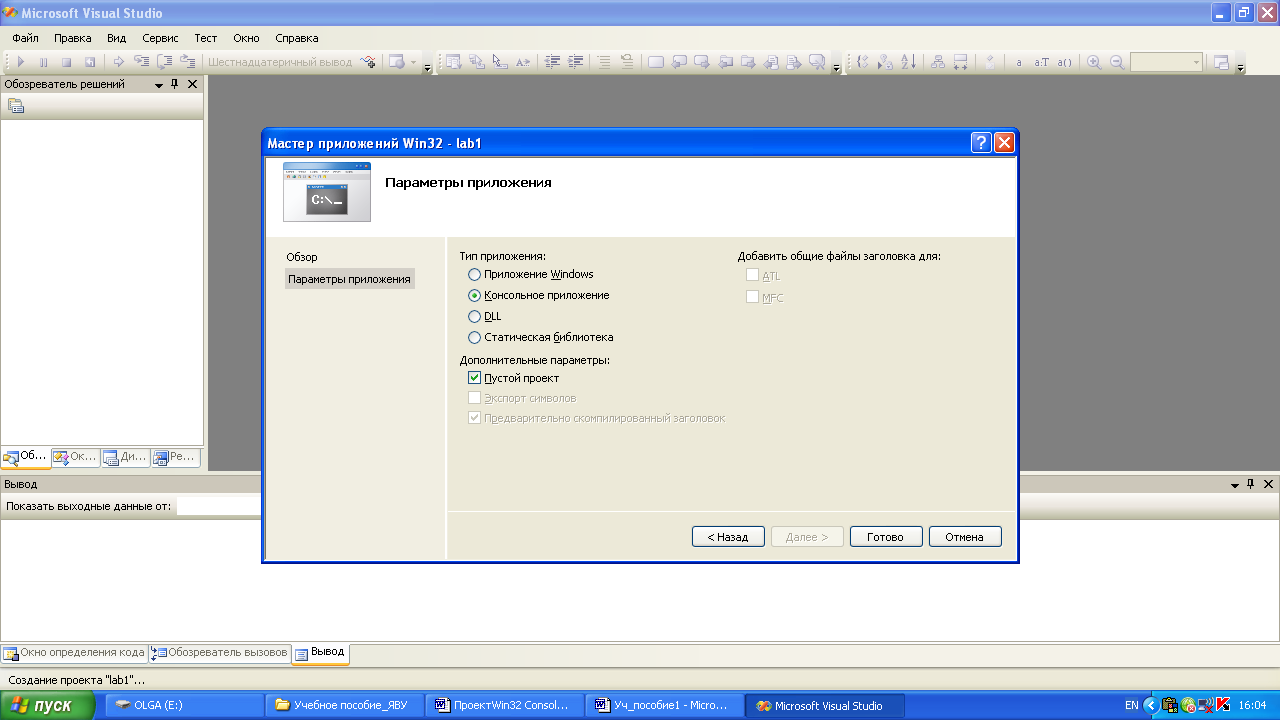Viewport: 1280px width, 720px height.
Task: Click the class hierarchy layout icon
Action: tap(937, 62)
